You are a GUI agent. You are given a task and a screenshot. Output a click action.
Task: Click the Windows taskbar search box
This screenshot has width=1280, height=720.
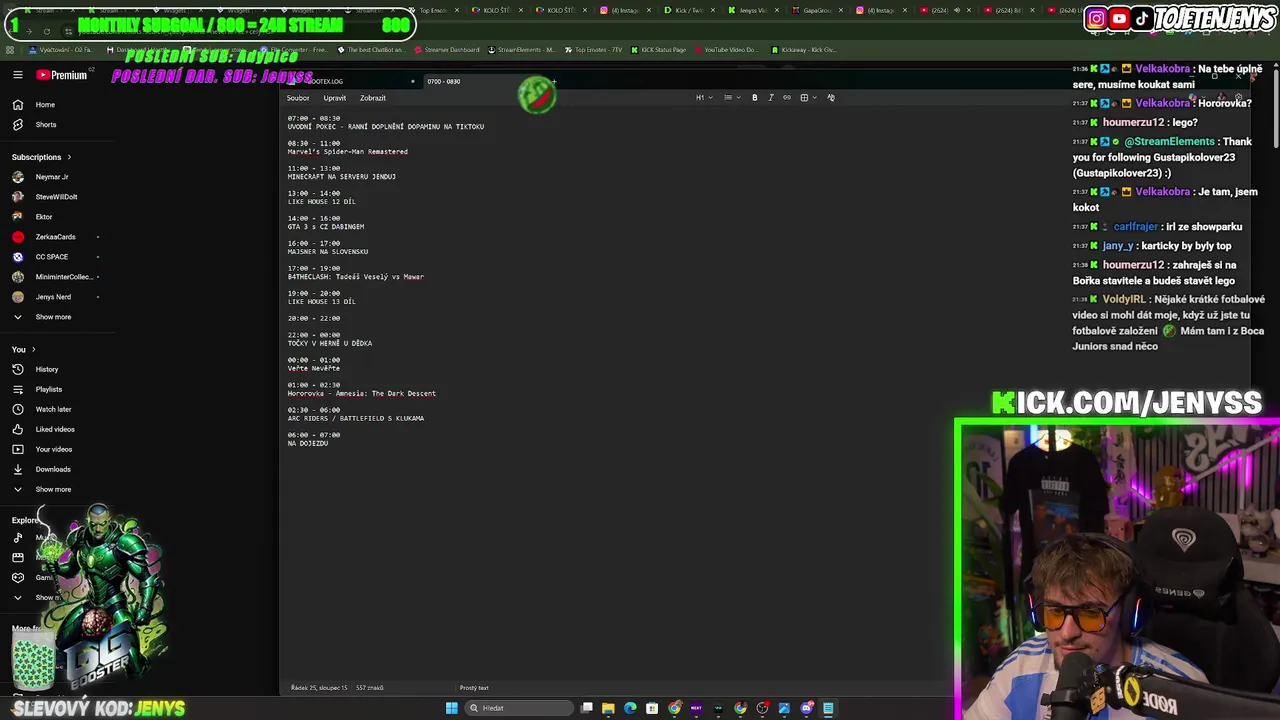[x=520, y=708]
